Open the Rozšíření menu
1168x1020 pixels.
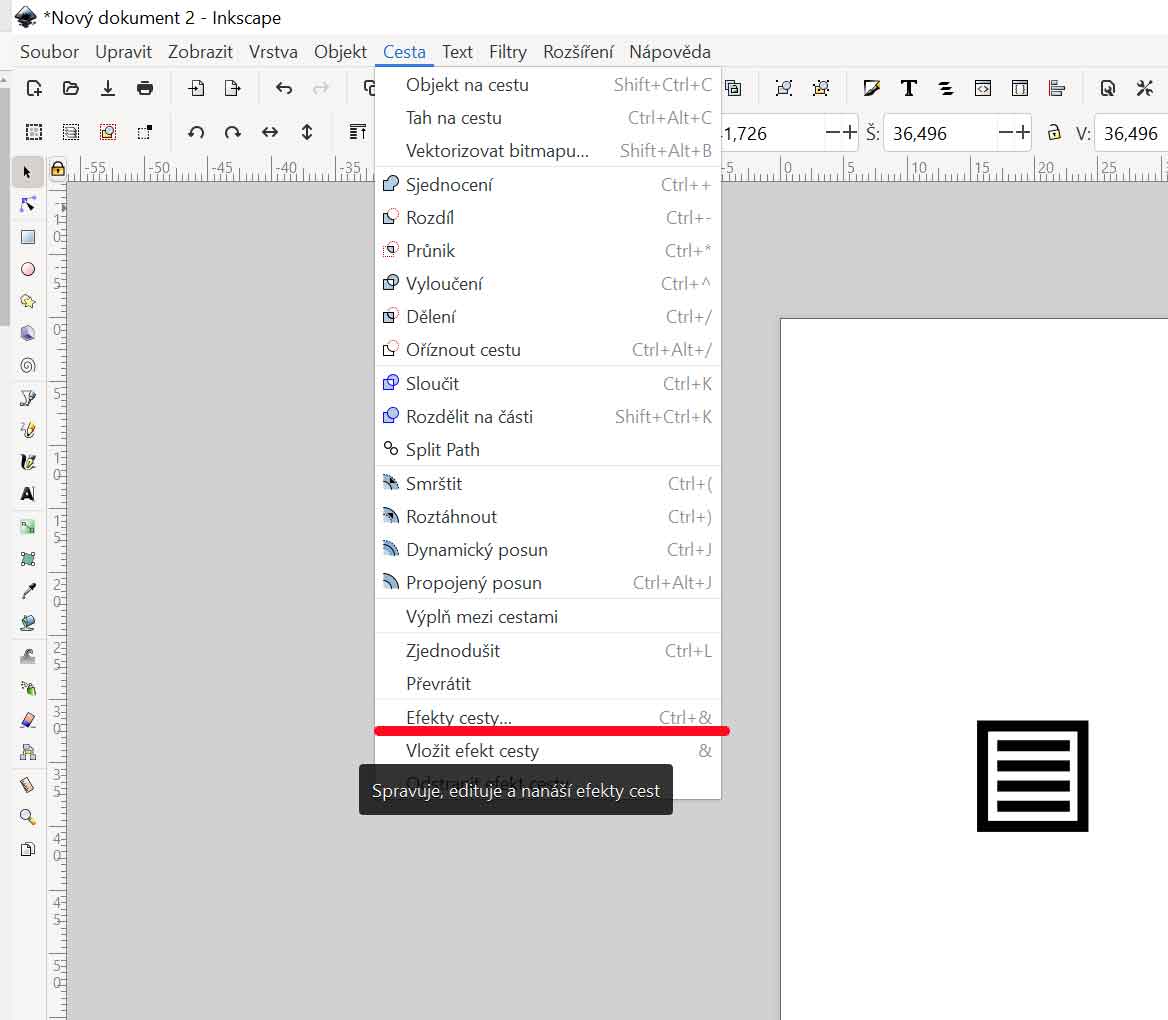[578, 52]
